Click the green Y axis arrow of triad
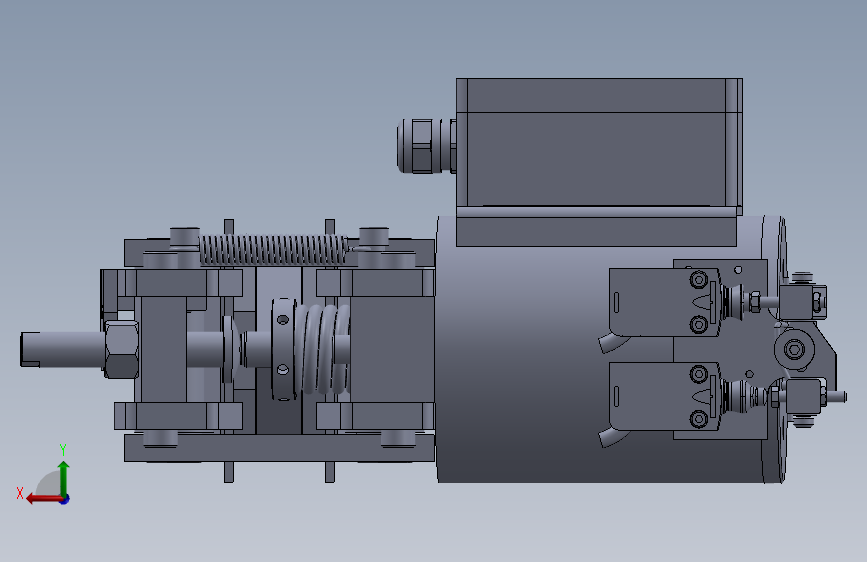This screenshot has width=867, height=562. click(x=64, y=478)
